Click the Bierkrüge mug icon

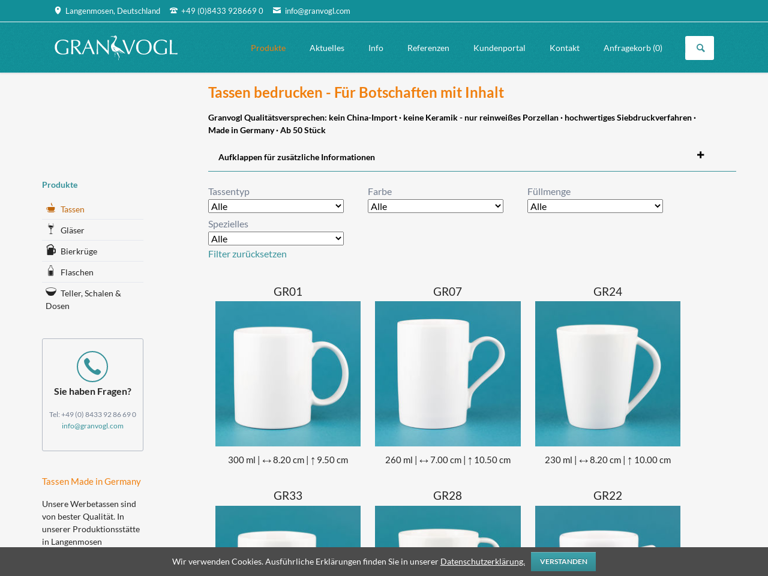click(51, 251)
